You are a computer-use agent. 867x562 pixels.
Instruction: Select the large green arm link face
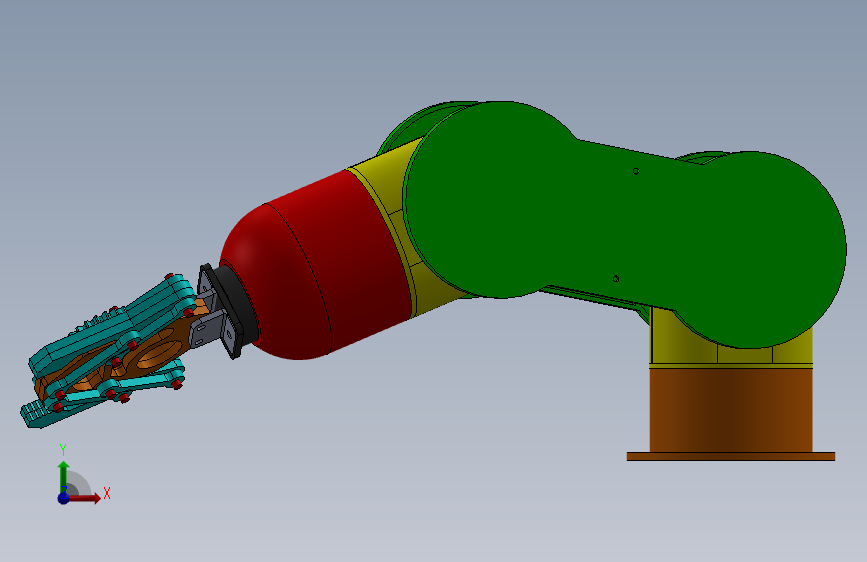[x=625, y=224]
